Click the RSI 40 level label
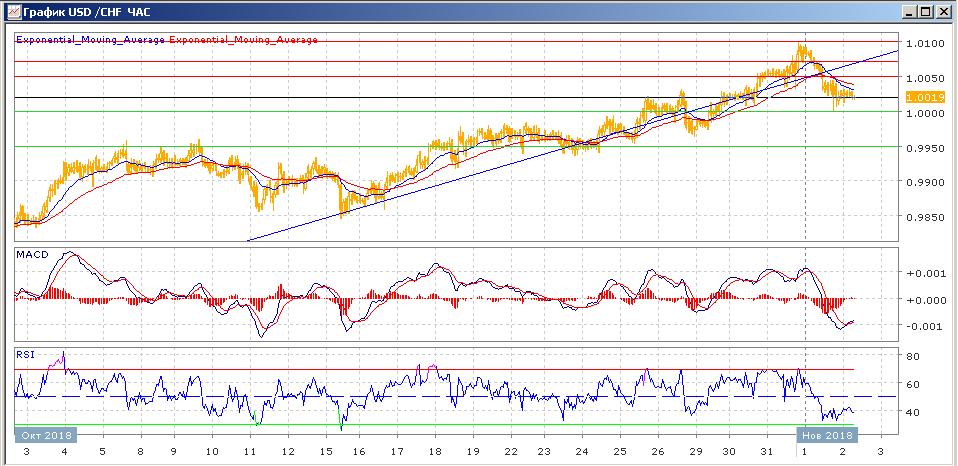958x466 pixels. (x=914, y=412)
